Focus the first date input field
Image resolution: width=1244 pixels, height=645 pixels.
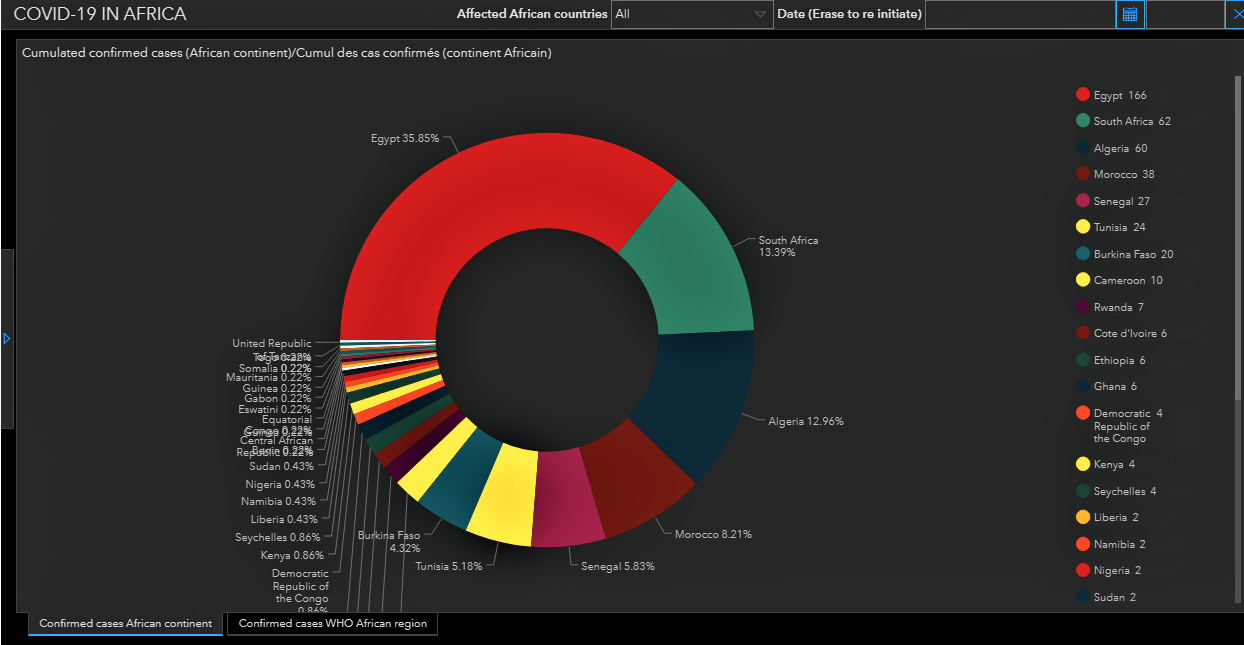tap(1020, 15)
